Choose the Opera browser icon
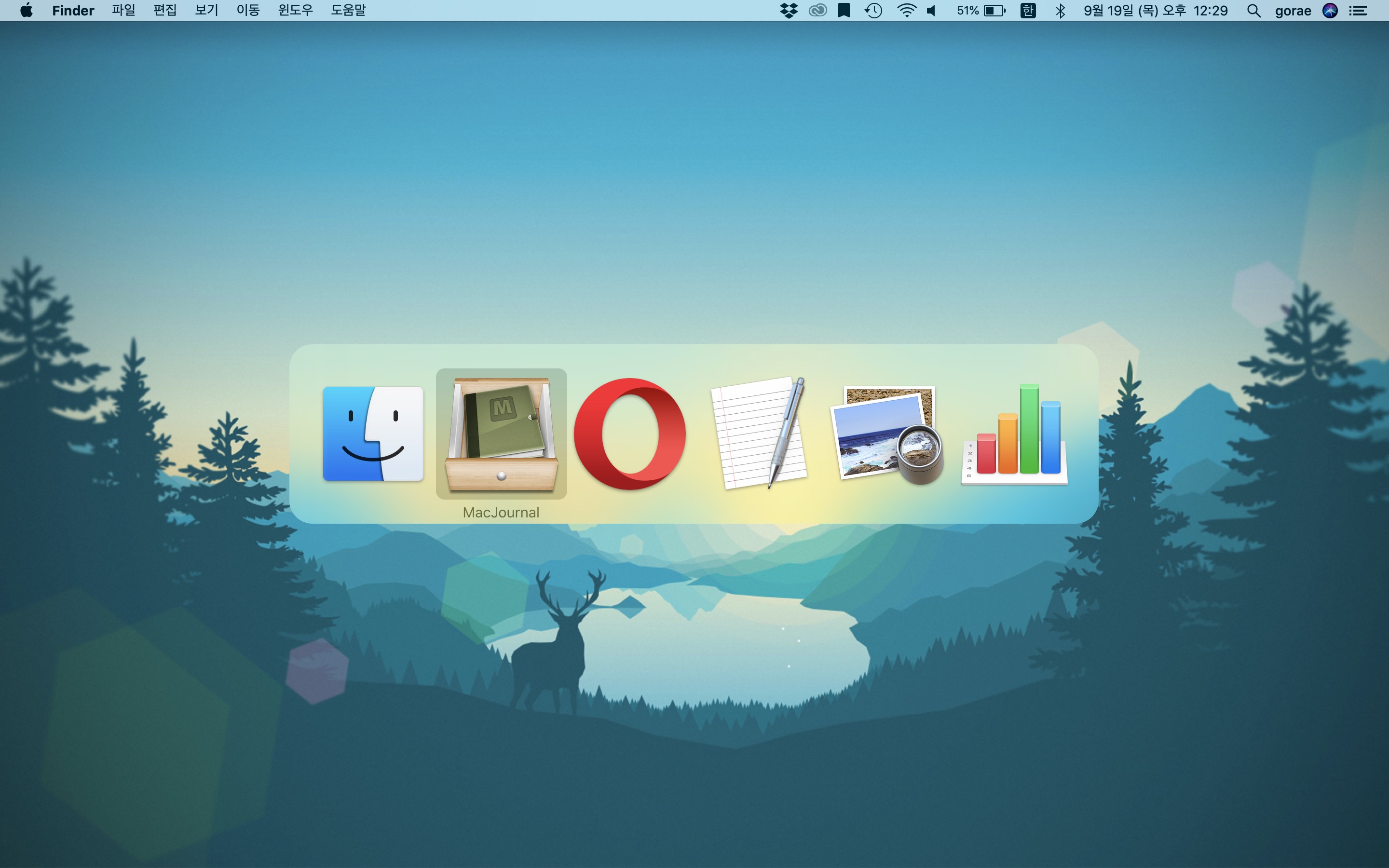The height and width of the screenshot is (868, 1389). pyautogui.click(x=630, y=434)
